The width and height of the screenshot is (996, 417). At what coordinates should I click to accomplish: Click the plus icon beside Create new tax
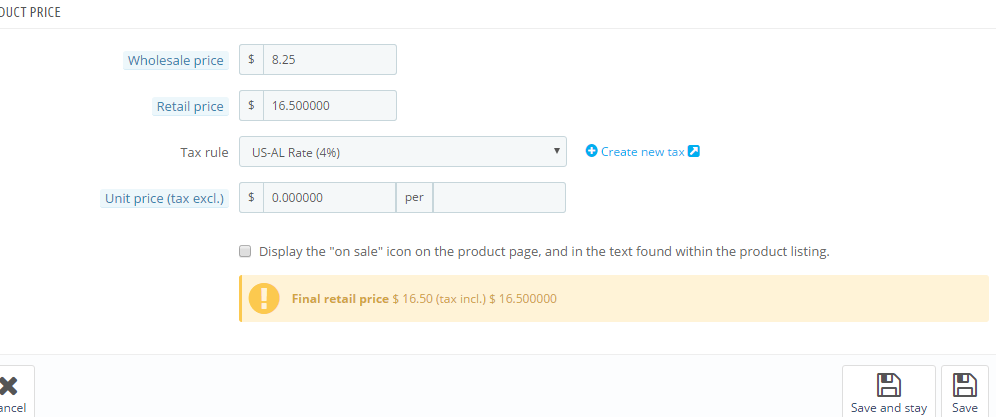pyautogui.click(x=591, y=151)
